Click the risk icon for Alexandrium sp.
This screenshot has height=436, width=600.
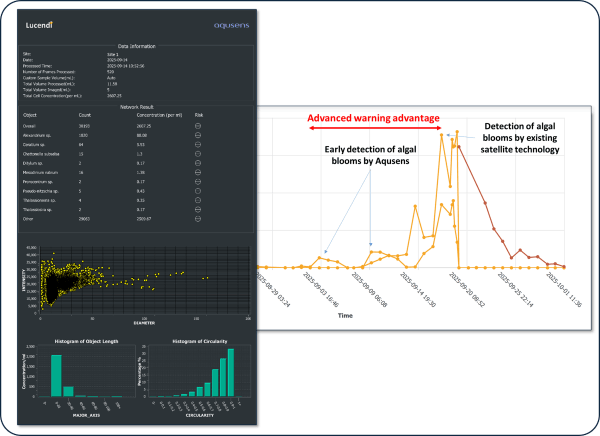click(x=198, y=135)
